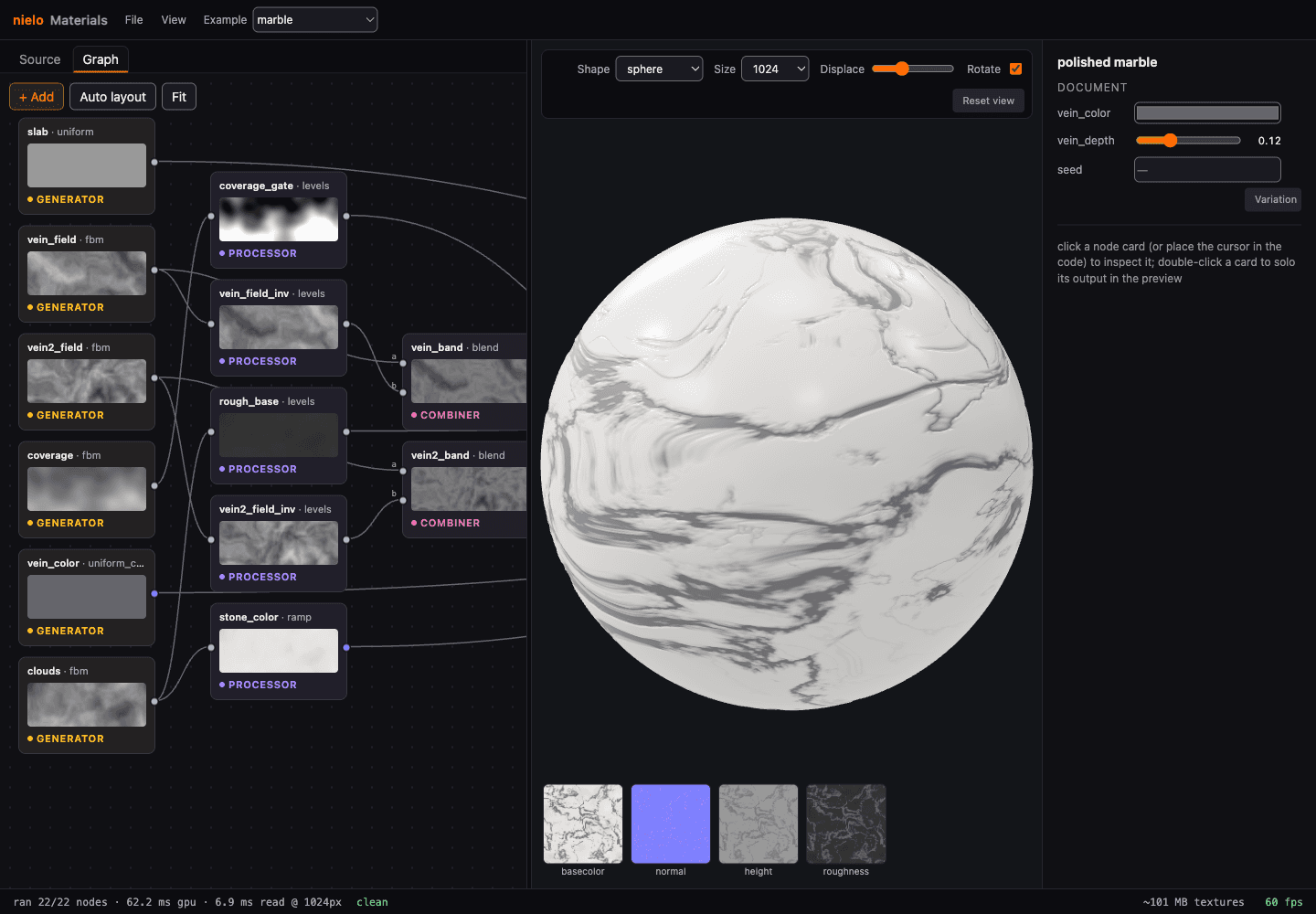
Task: Select the vein_color generator node preview
Action: 87,597
